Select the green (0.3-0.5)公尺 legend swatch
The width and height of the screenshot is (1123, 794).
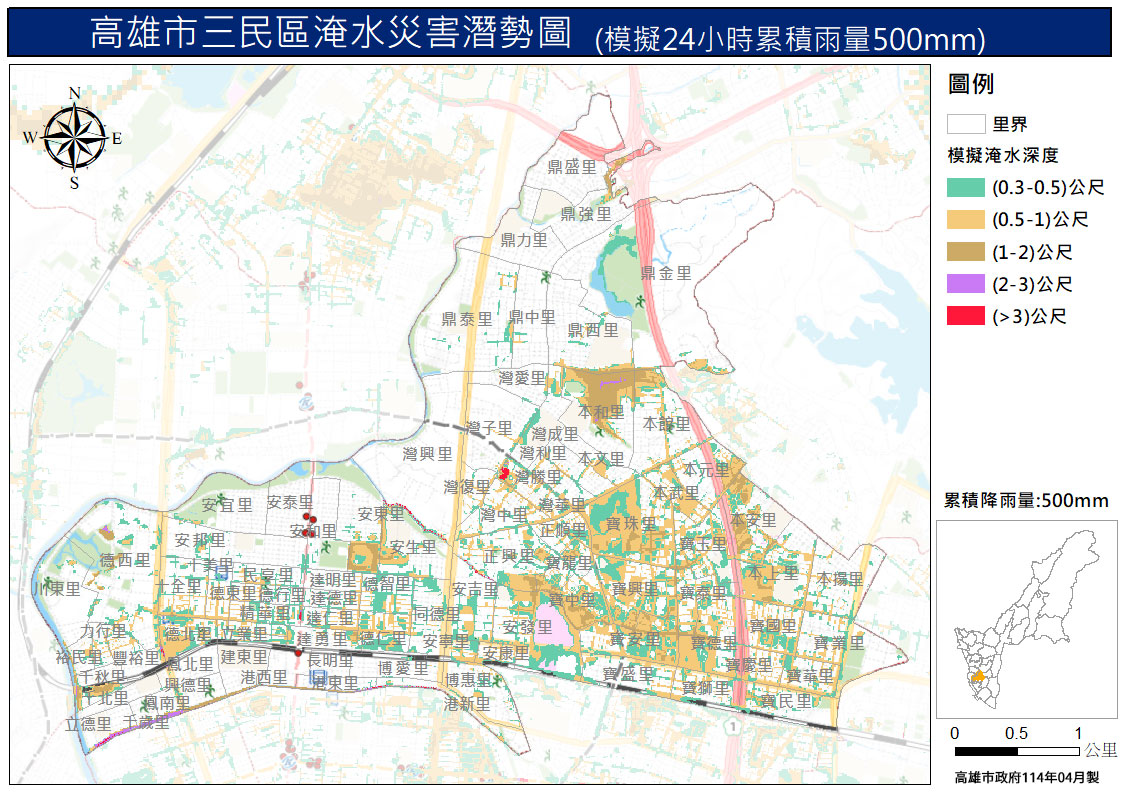coord(966,187)
